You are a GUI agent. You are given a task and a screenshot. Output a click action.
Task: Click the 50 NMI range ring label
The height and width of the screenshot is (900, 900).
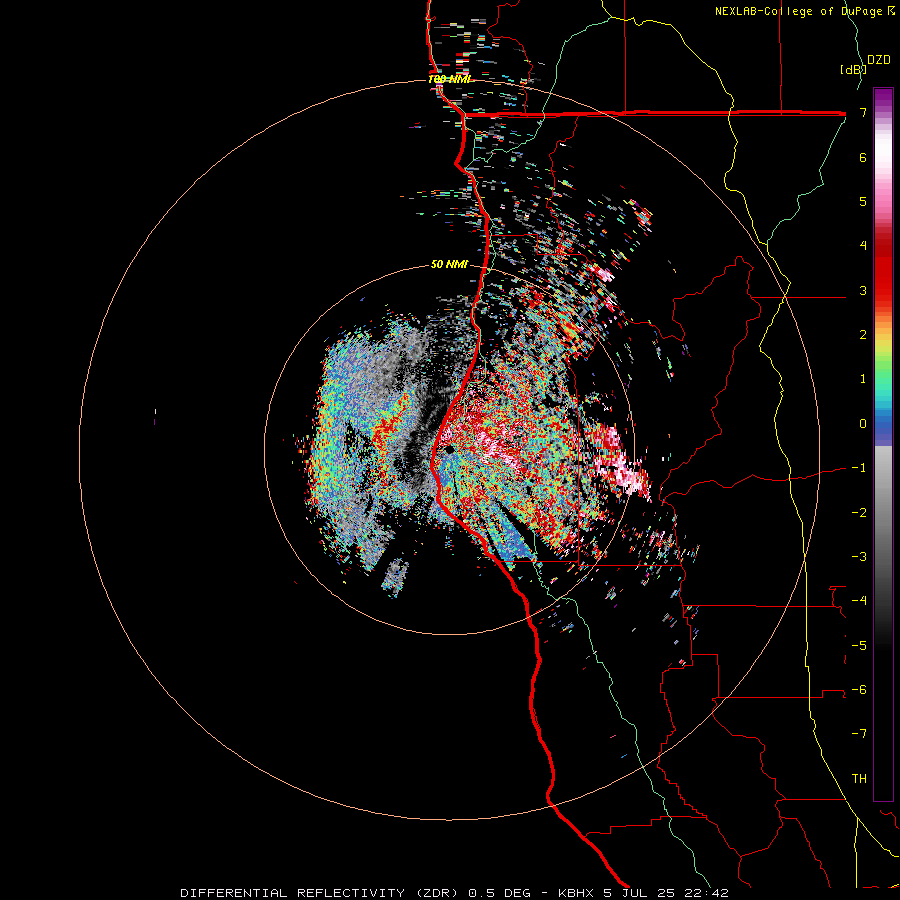(x=449, y=265)
